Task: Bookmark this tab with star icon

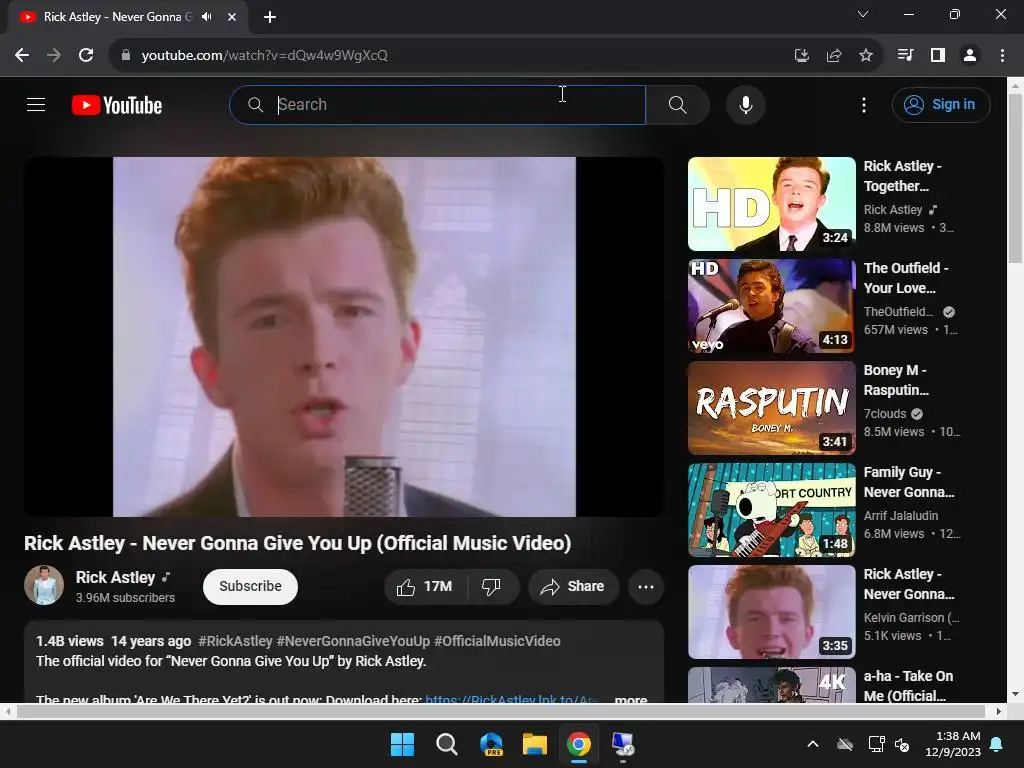Action: (865, 55)
